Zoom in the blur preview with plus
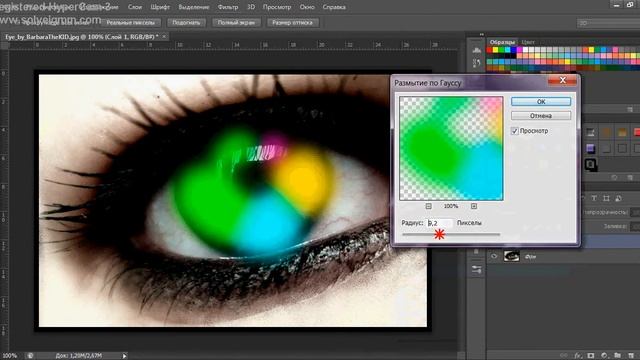 coord(474,206)
